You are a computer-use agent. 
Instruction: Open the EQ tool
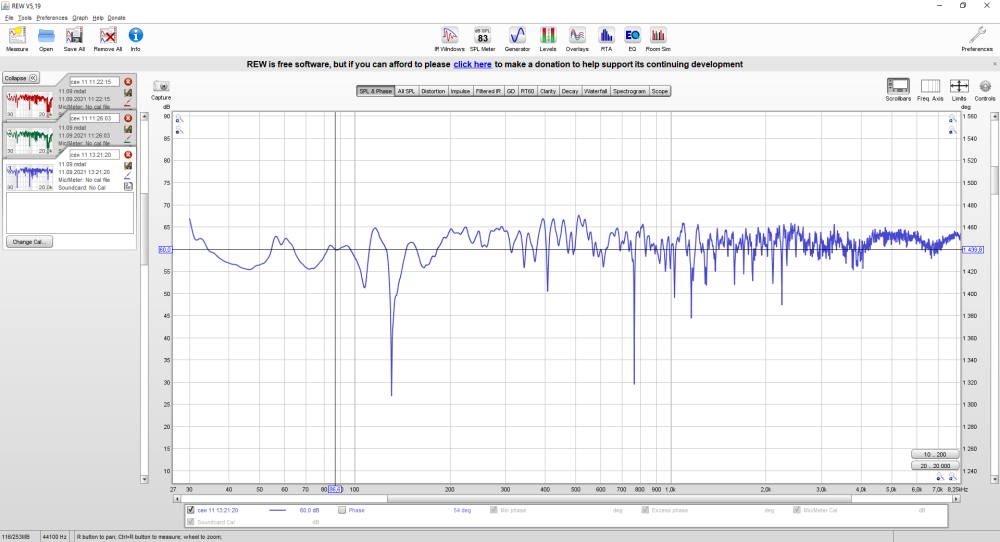pyautogui.click(x=632, y=39)
